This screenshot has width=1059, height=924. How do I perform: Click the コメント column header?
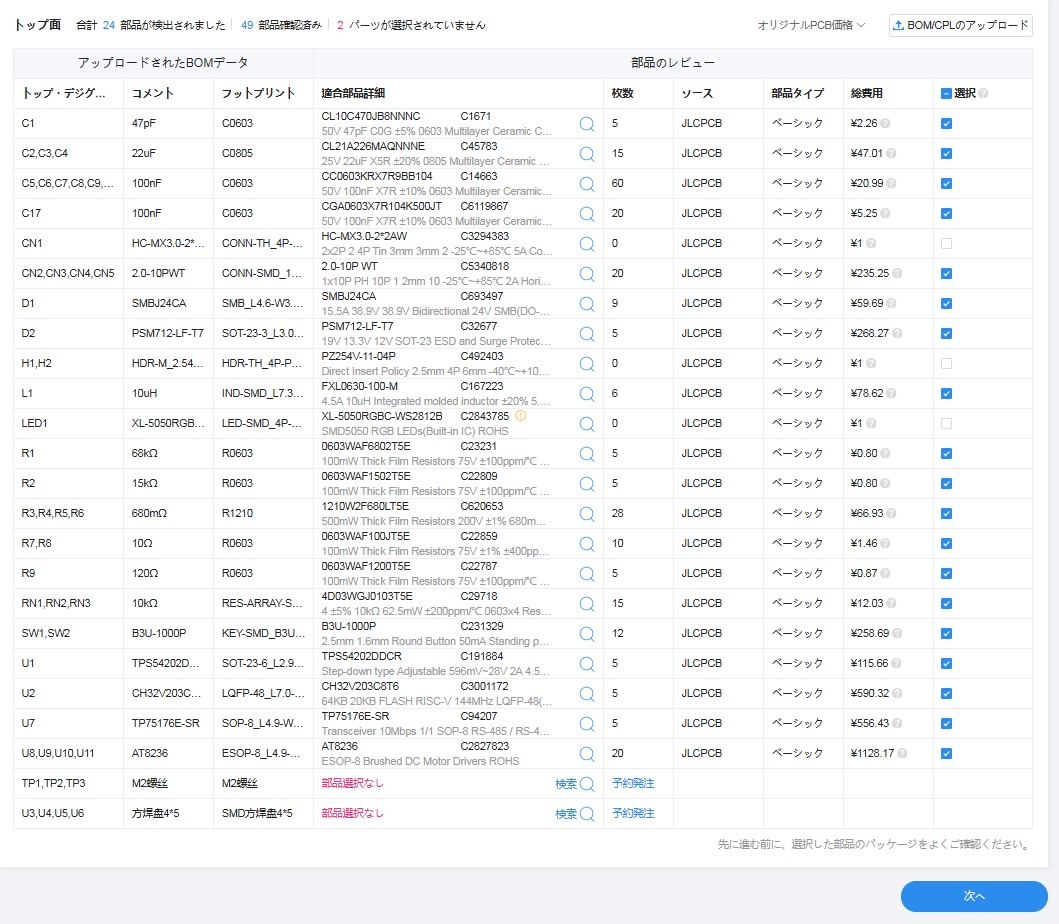(153, 93)
